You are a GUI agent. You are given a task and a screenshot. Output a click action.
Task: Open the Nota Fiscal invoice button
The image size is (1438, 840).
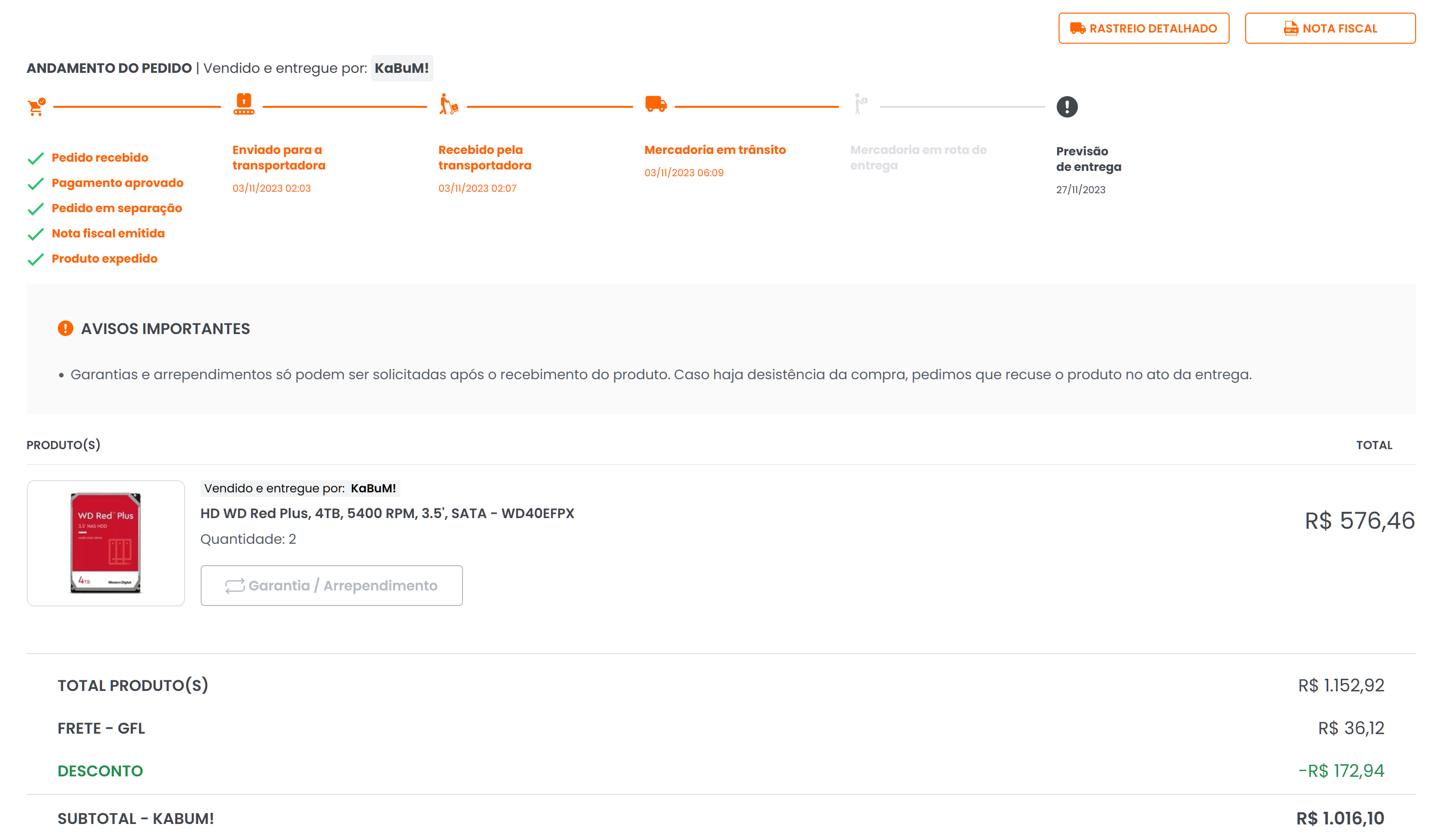[1330, 28]
